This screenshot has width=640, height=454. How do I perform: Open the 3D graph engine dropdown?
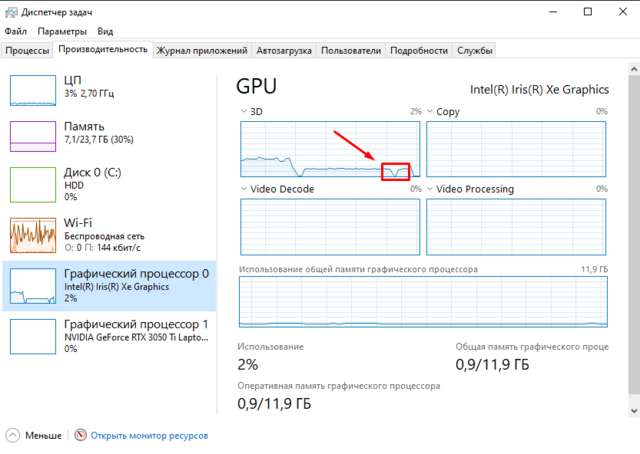click(x=245, y=111)
